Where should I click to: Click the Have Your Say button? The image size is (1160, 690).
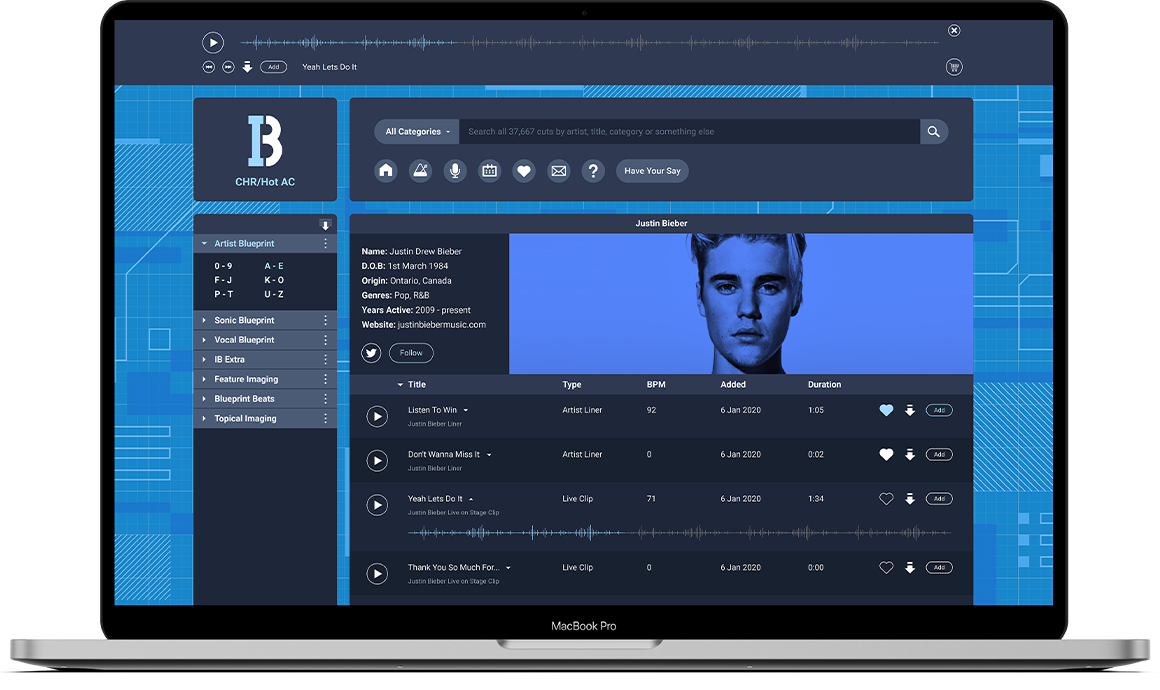652,171
